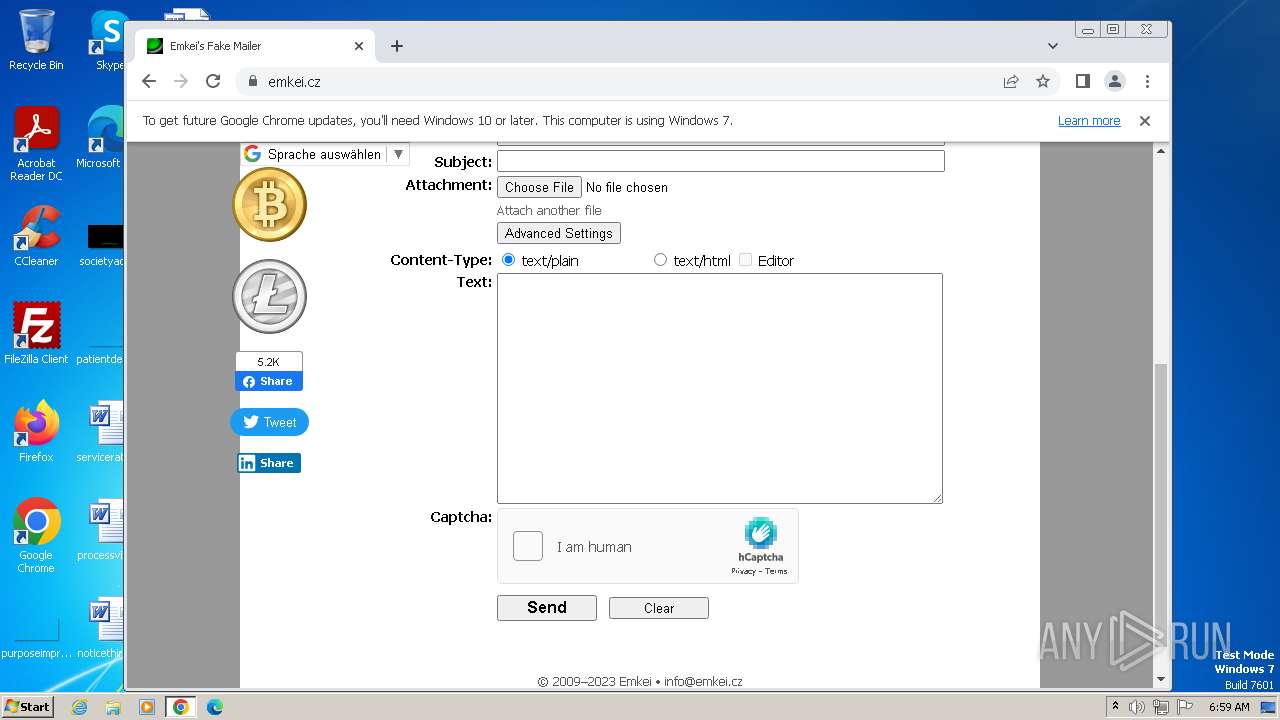1280x720 pixels.
Task: Click the Chrome forward arrow
Action: click(x=181, y=81)
